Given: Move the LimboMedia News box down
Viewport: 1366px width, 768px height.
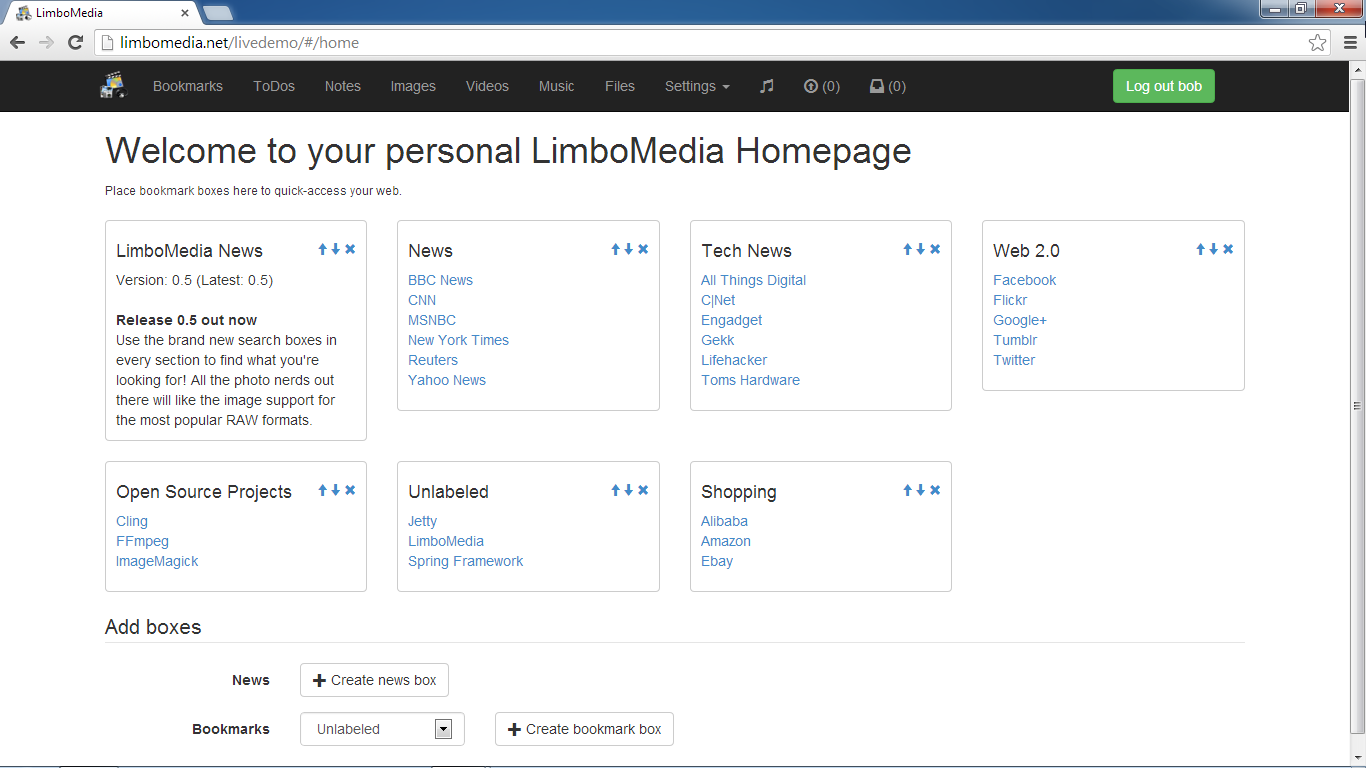Looking at the screenshot, I should click(x=336, y=249).
